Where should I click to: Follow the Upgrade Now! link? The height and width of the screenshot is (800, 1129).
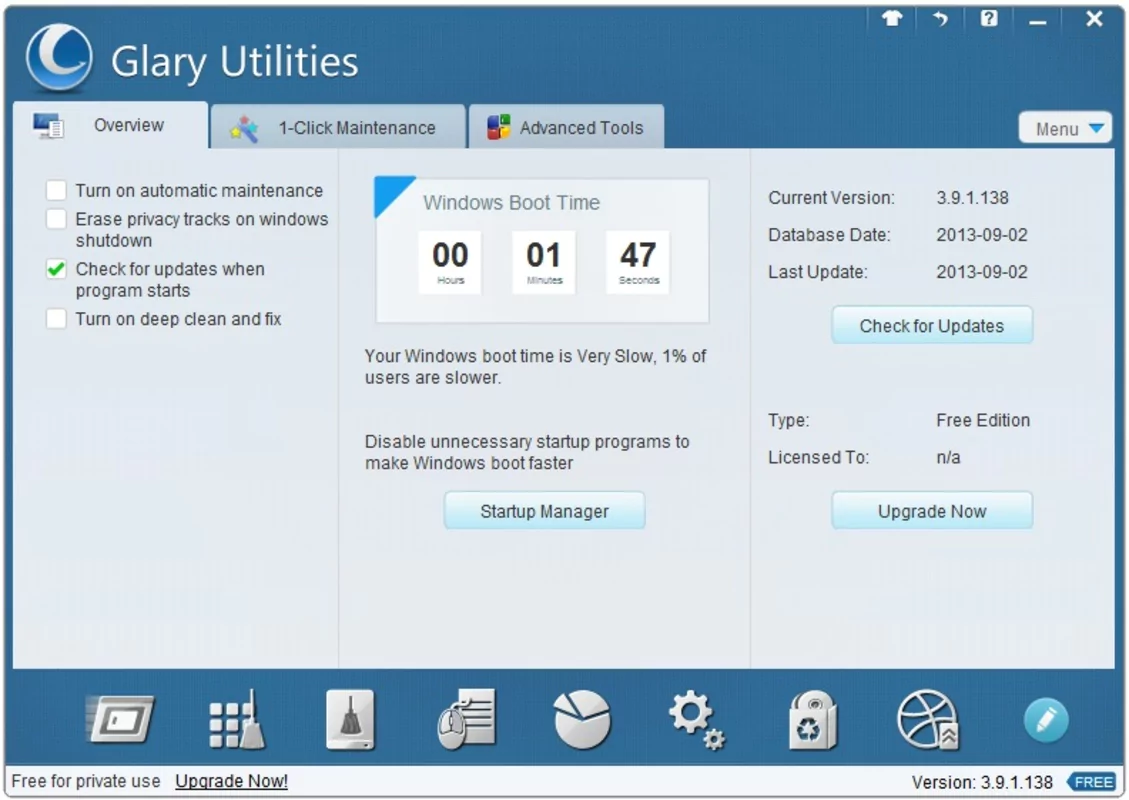click(231, 781)
